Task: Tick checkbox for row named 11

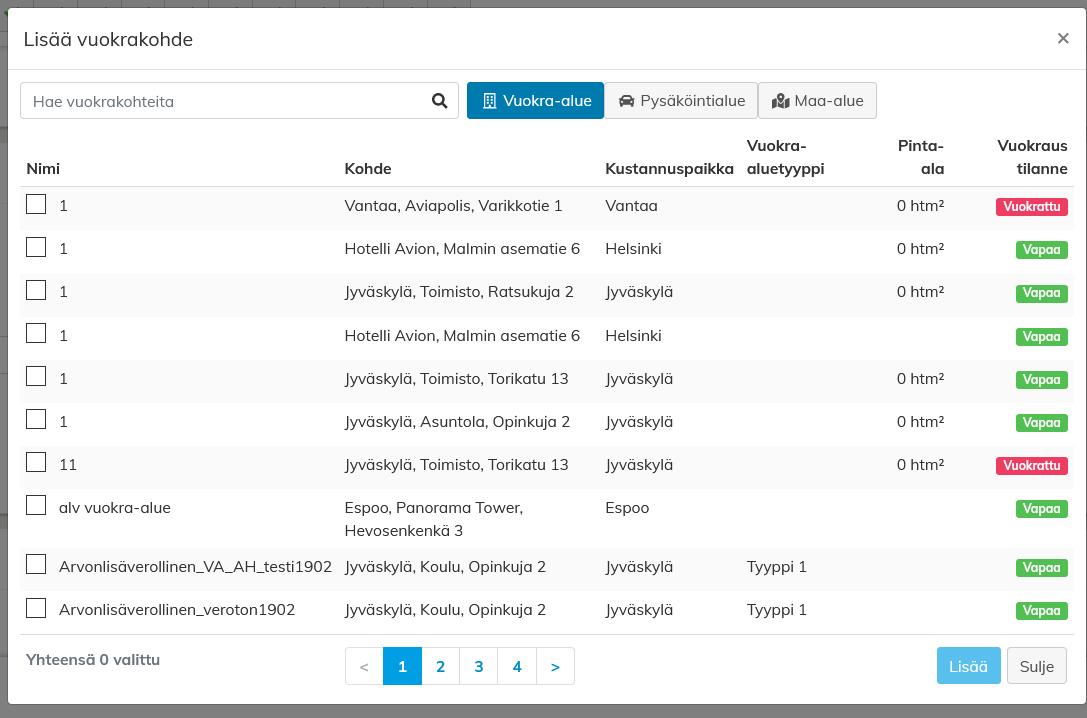Action: point(36,462)
